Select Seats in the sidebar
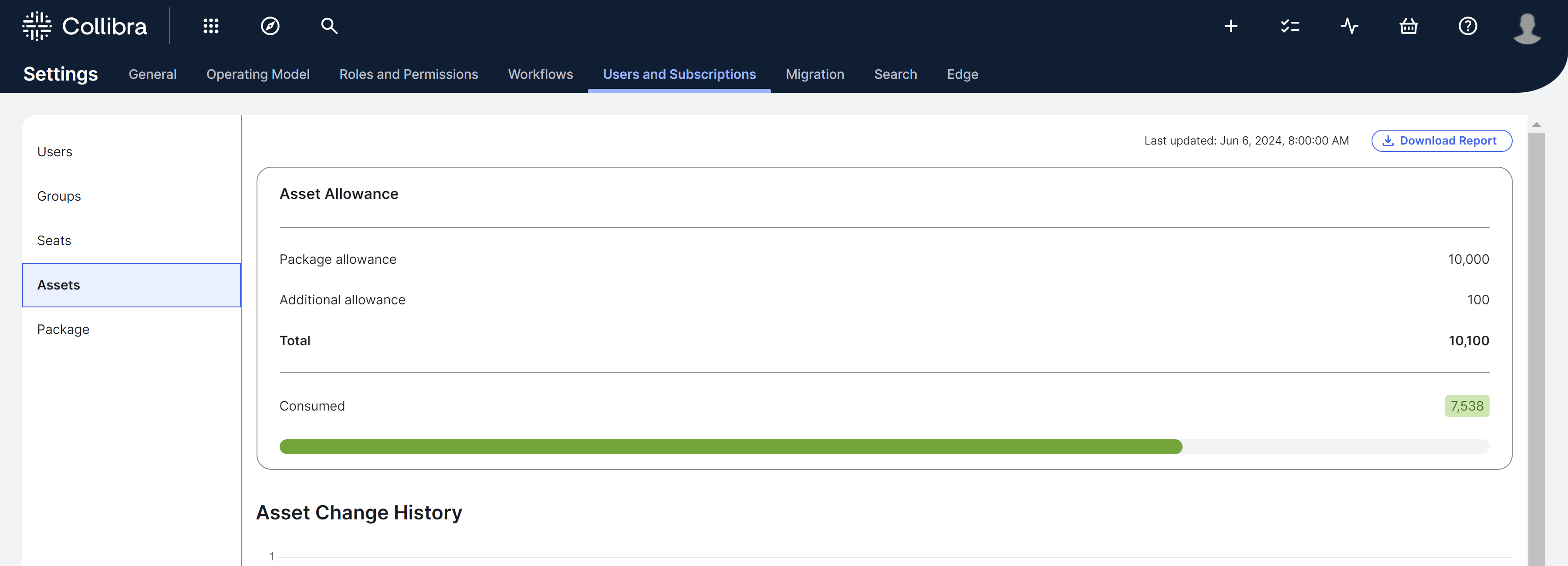1568x566 pixels. pyautogui.click(x=54, y=240)
